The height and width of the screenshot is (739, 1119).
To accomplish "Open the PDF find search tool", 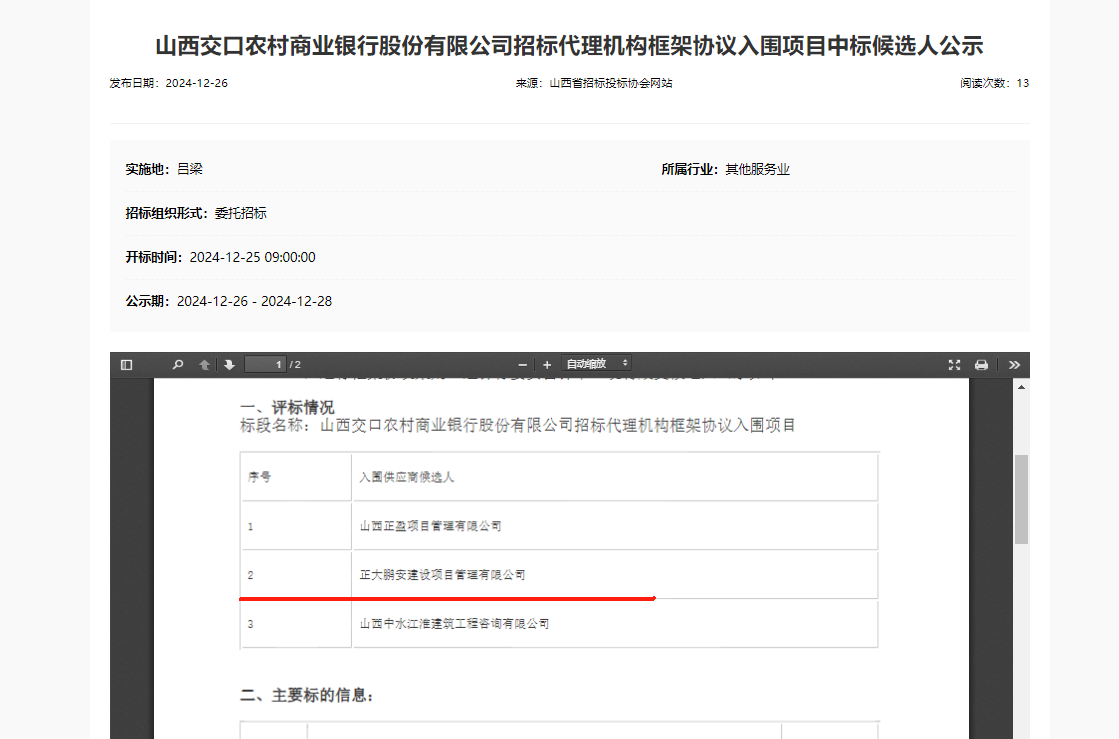I will (x=178, y=365).
